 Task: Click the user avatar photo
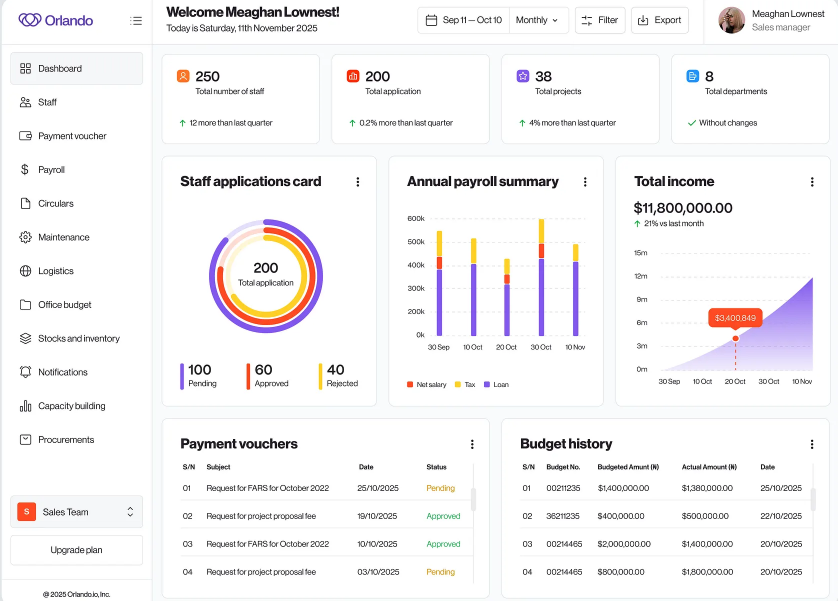pos(732,20)
